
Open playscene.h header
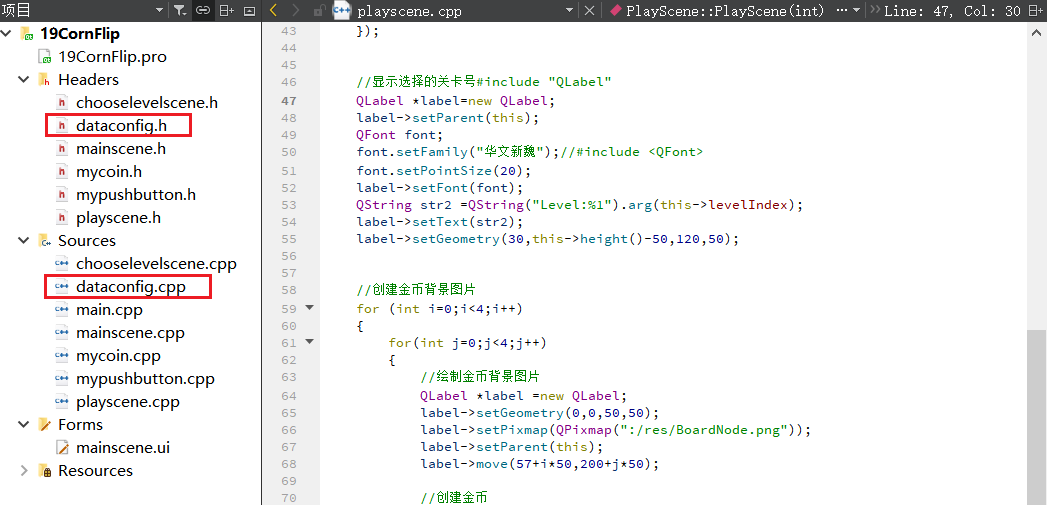tap(119, 218)
